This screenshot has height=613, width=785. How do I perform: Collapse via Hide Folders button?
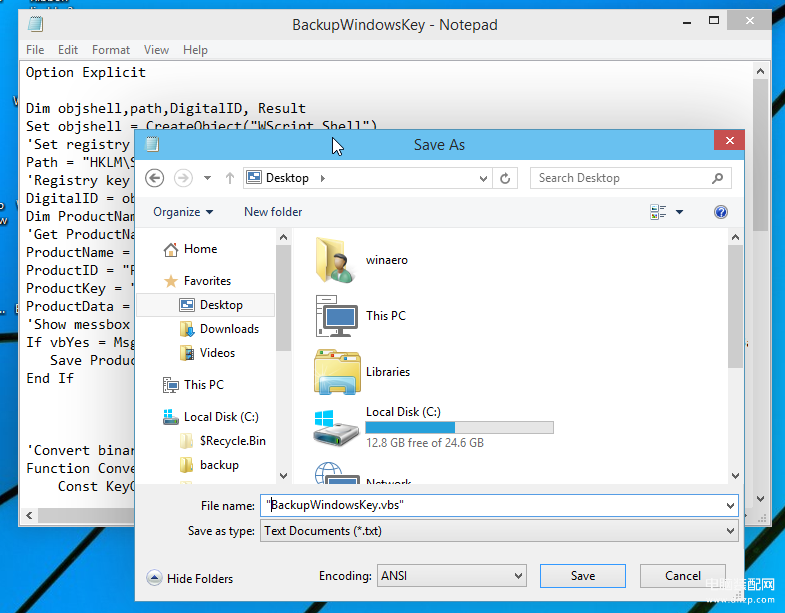190,578
